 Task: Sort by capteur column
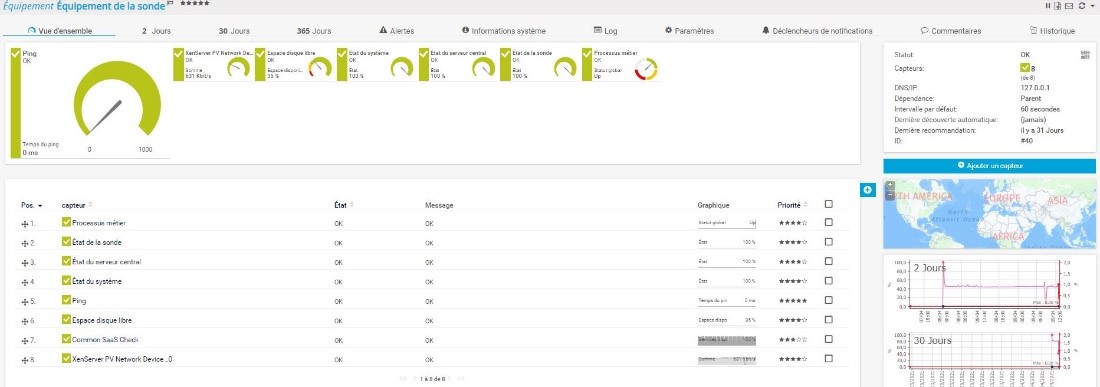(x=76, y=205)
